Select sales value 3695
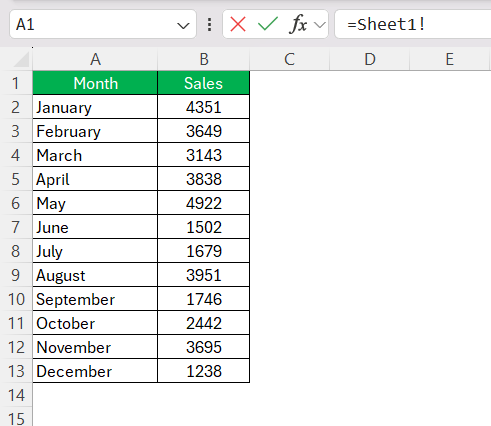Image resolution: width=491 pixels, height=426 pixels. click(204, 347)
